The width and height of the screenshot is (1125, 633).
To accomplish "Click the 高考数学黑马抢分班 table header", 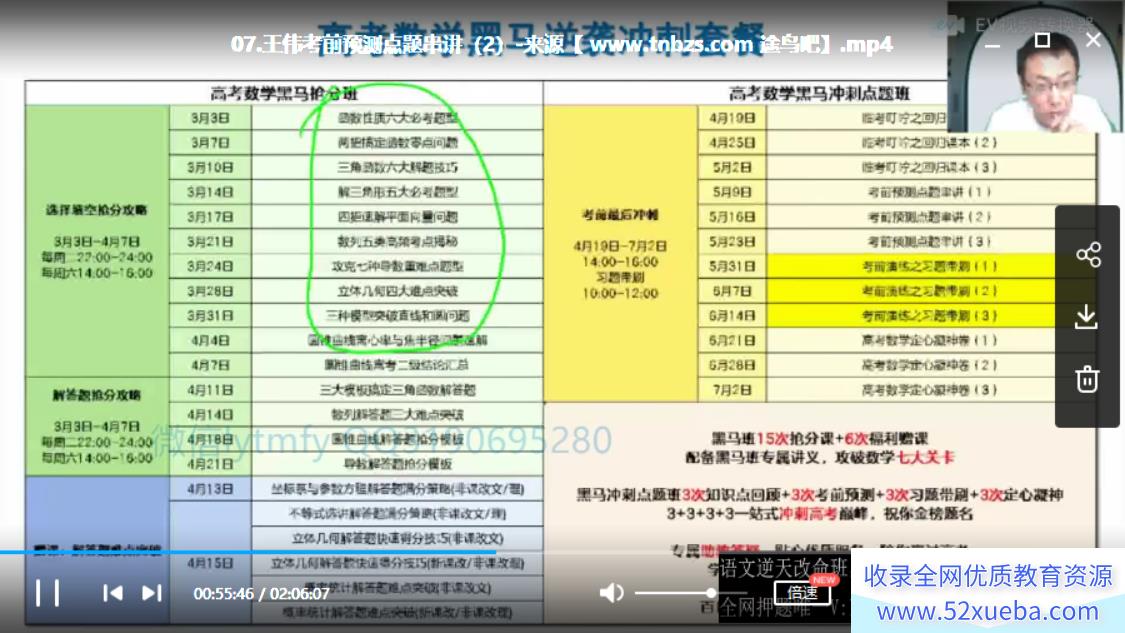I will tap(284, 93).
